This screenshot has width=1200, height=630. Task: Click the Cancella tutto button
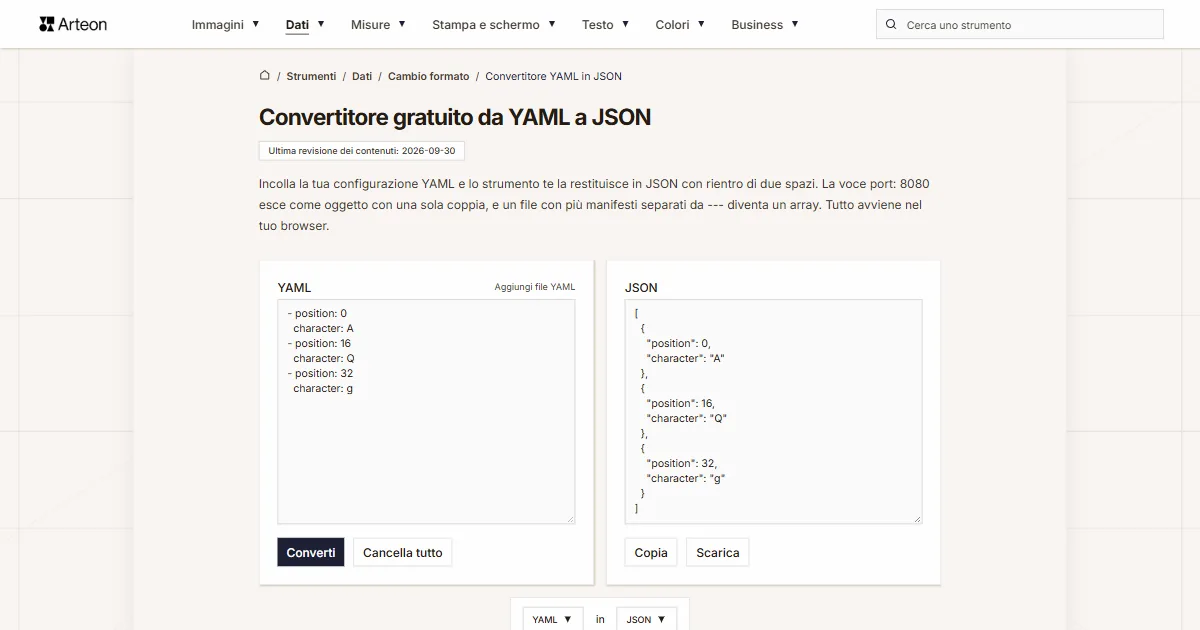402,552
